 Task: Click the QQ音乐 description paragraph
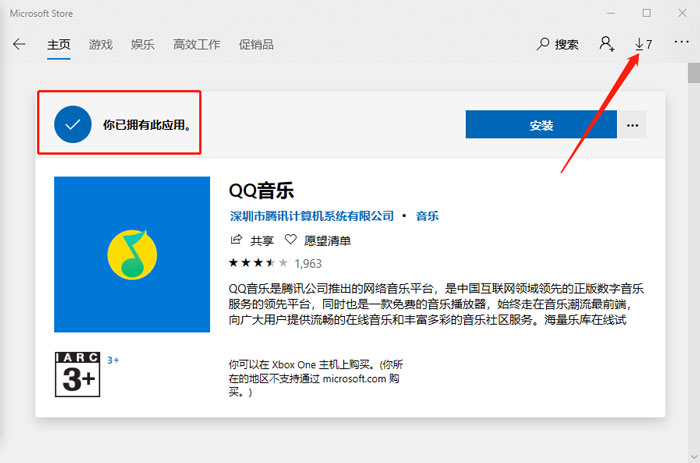(436, 304)
